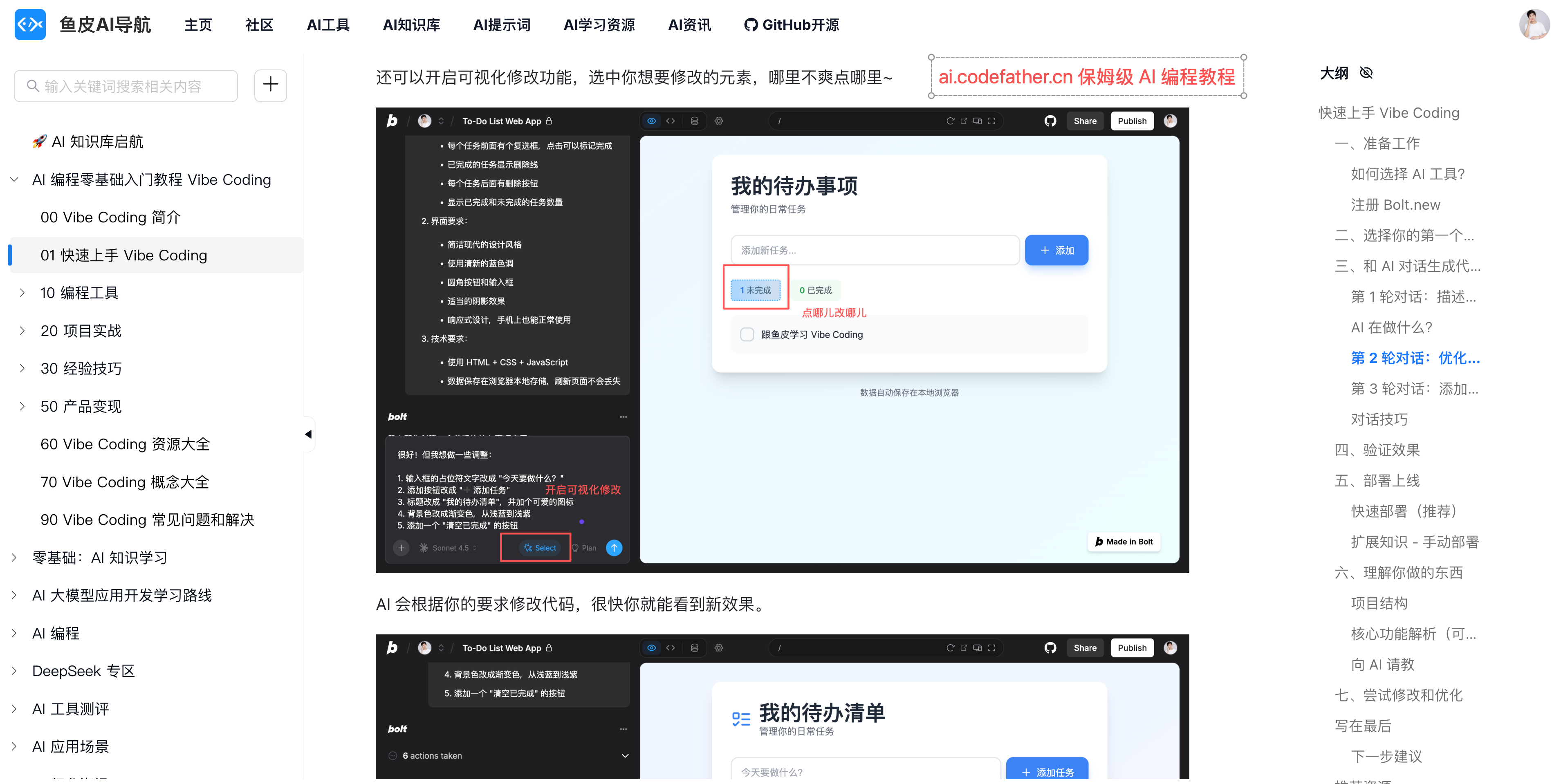Collapse the AI 编程零基础入门教程 section
The height and width of the screenshot is (784, 1561).
click(14, 179)
